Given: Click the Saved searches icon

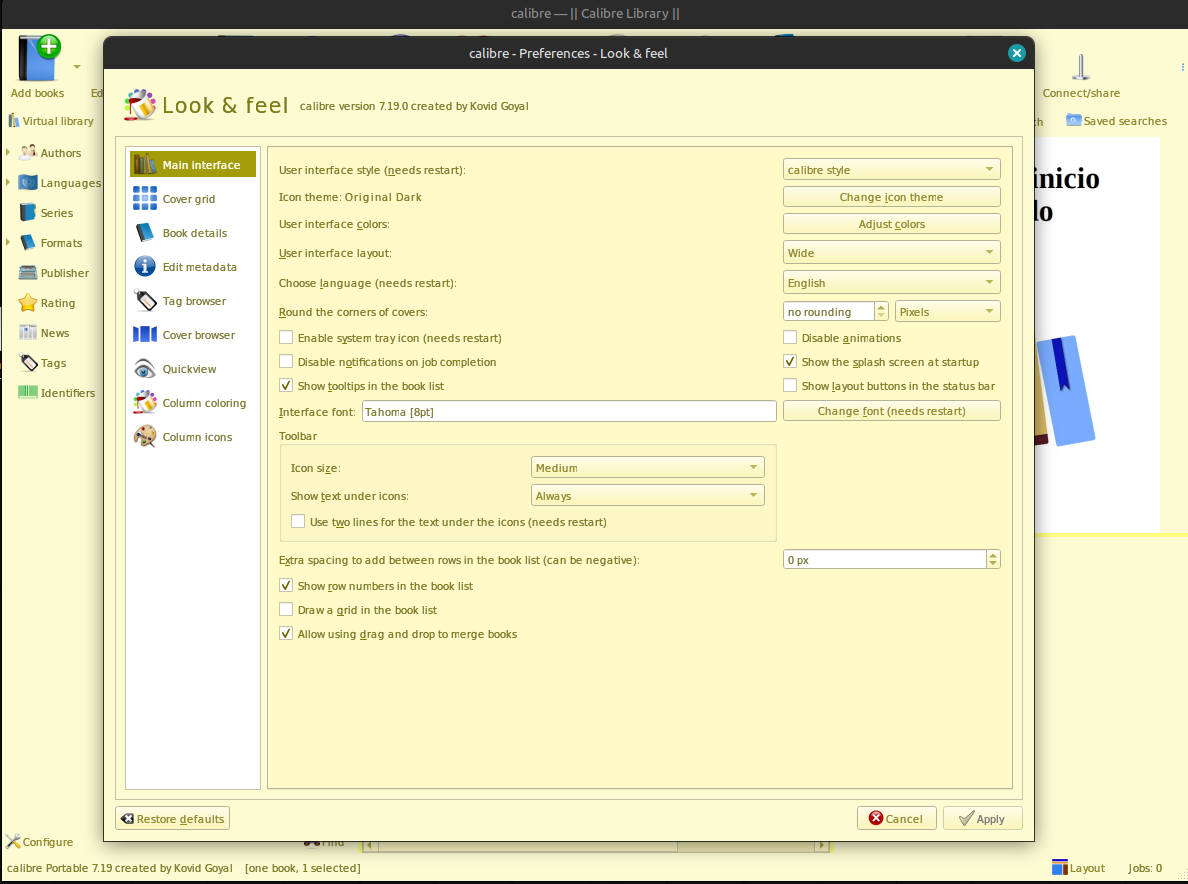Looking at the screenshot, I should (x=1074, y=120).
